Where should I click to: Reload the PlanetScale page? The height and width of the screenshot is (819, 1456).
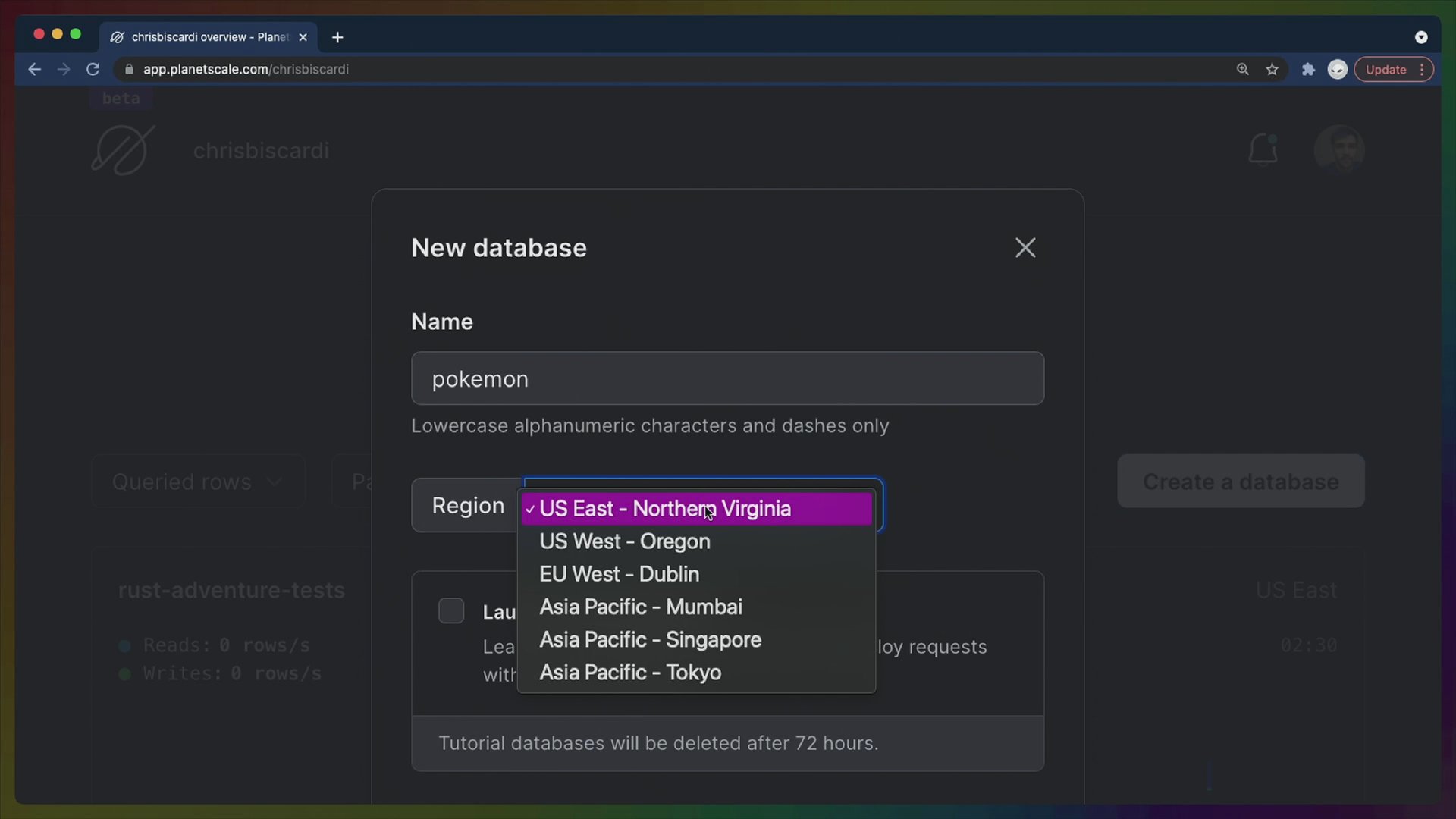coord(93,69)
